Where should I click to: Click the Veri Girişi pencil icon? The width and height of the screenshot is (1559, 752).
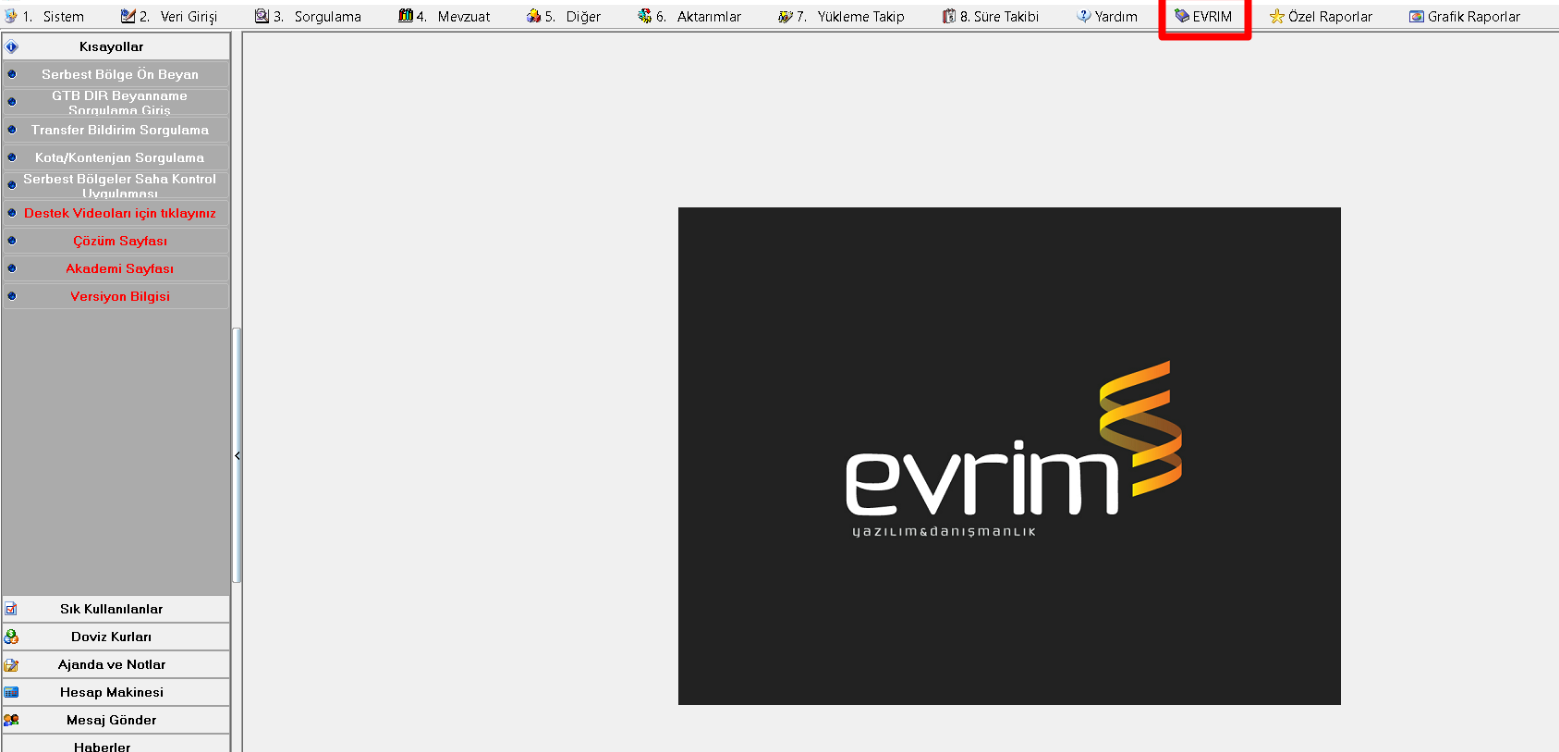pyautogui.click(x=127, y=16)
